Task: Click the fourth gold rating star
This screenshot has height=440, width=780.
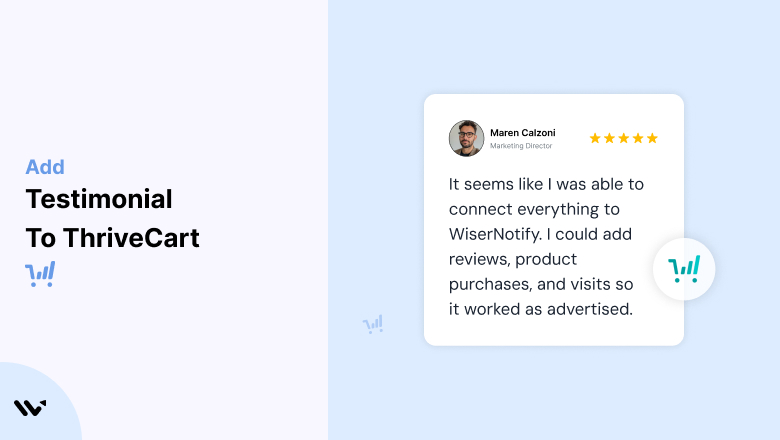Action: click(x=638, y=138)
